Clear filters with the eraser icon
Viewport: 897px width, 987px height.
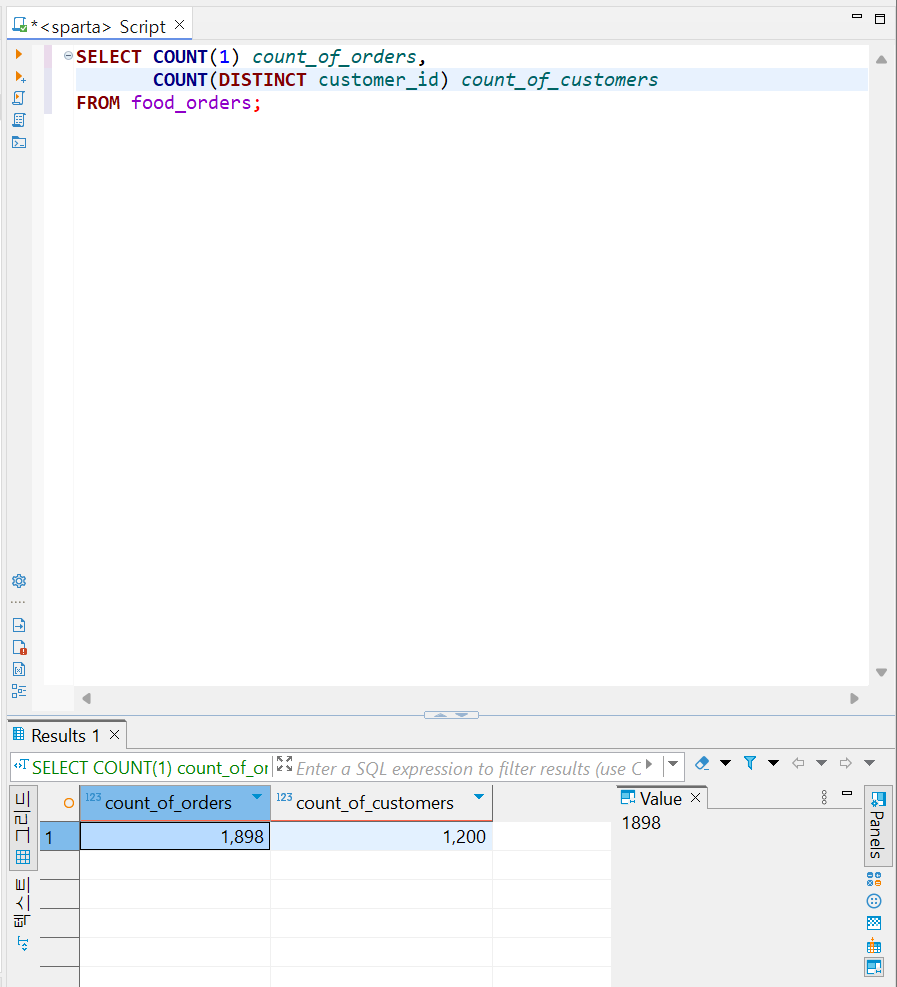tap(702, 763)
